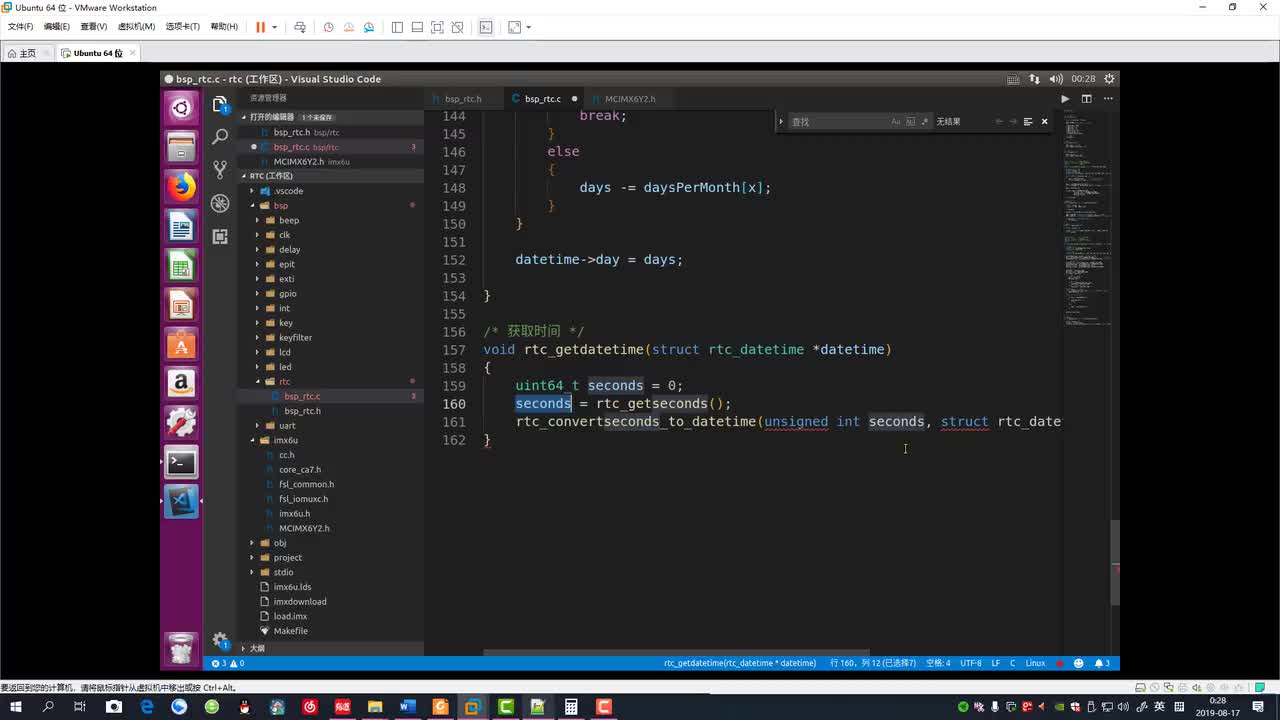Collapse the imx6u folder
Image resolution: width=1280 pixels, height=720 pixels.
pos(330,440)
